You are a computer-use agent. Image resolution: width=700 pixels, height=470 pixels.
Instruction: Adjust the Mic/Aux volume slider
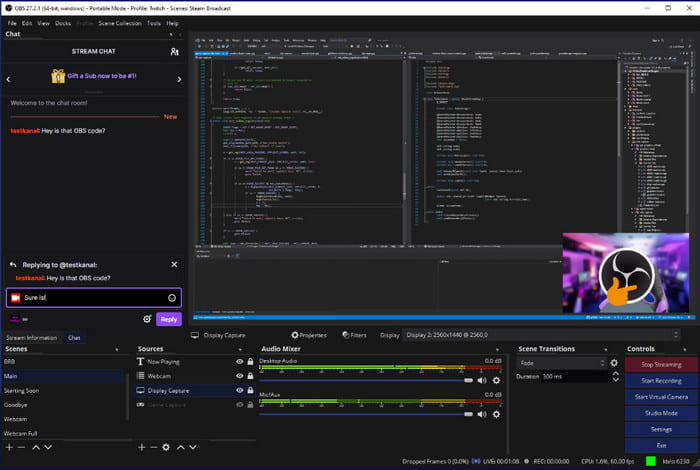pyautogui.click(x=366, y=415)
